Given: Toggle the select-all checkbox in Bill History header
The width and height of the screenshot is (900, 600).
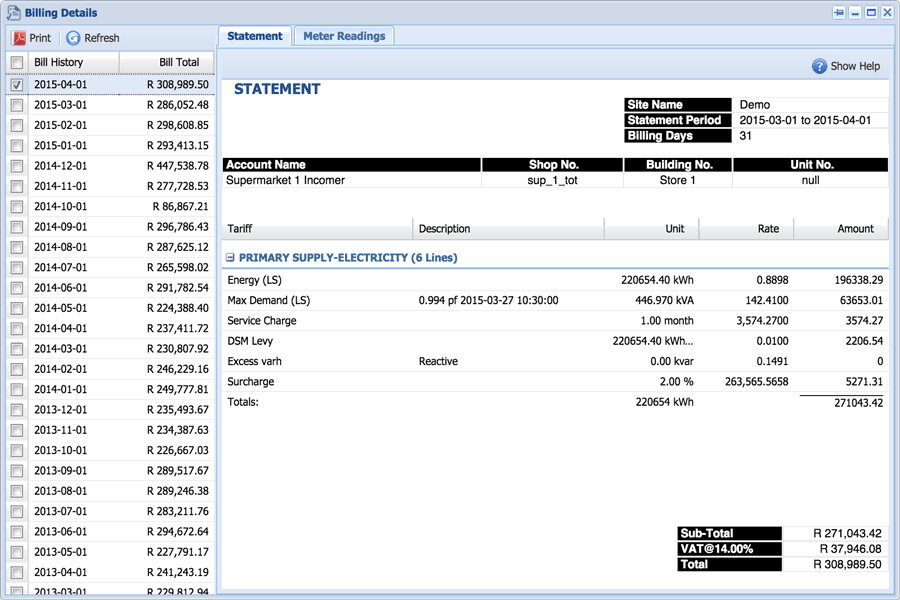Looking at the screenshot, I should 17,62.
